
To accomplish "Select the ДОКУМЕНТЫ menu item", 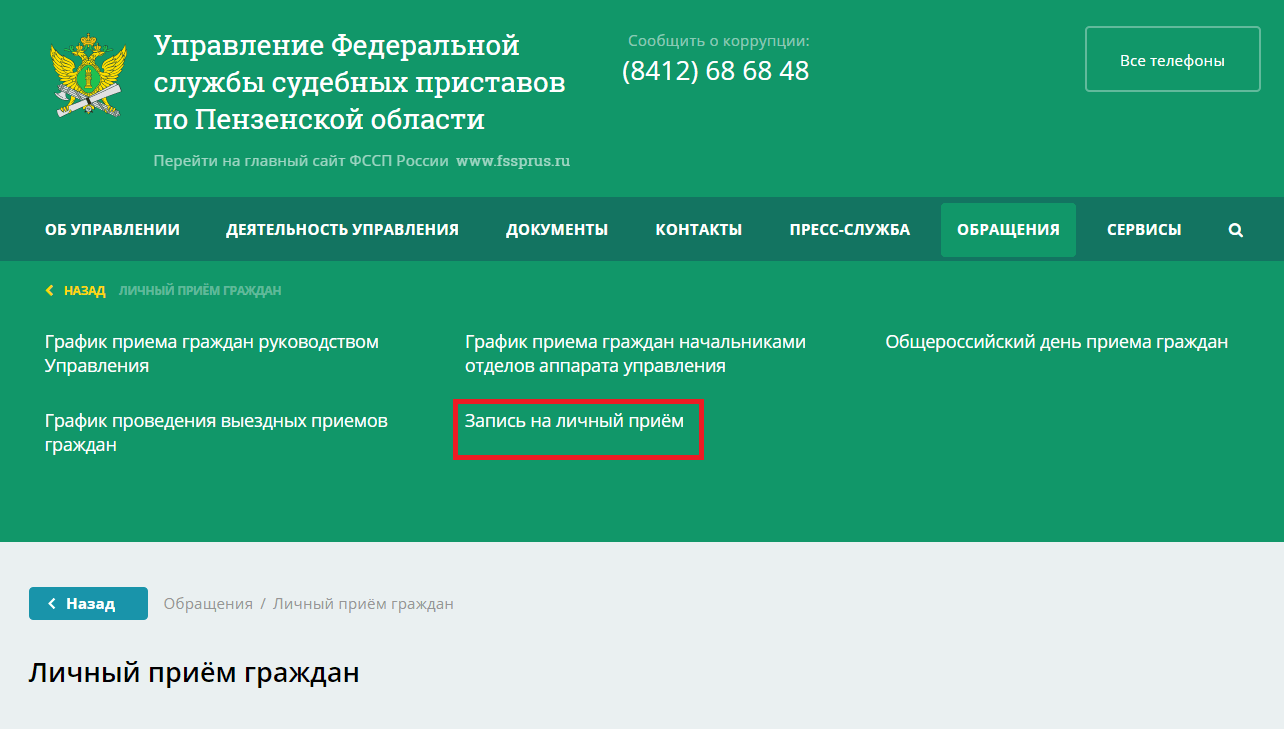I will [x=556, y=230].
